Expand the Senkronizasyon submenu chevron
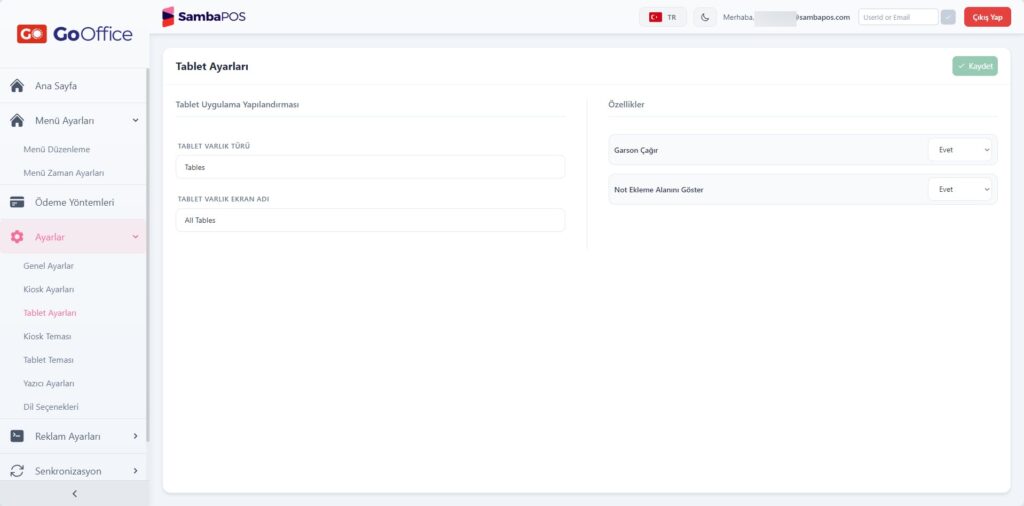The image size is (1024, 506). pos(135,470)
